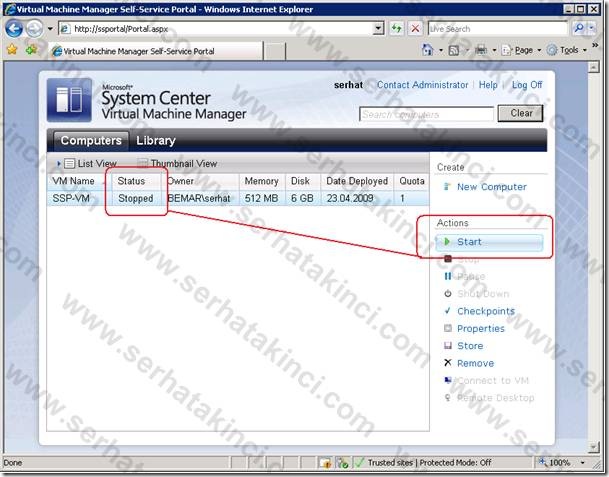Click the Add to Favorites icon

pyautogui.click(x=31, y=50)
